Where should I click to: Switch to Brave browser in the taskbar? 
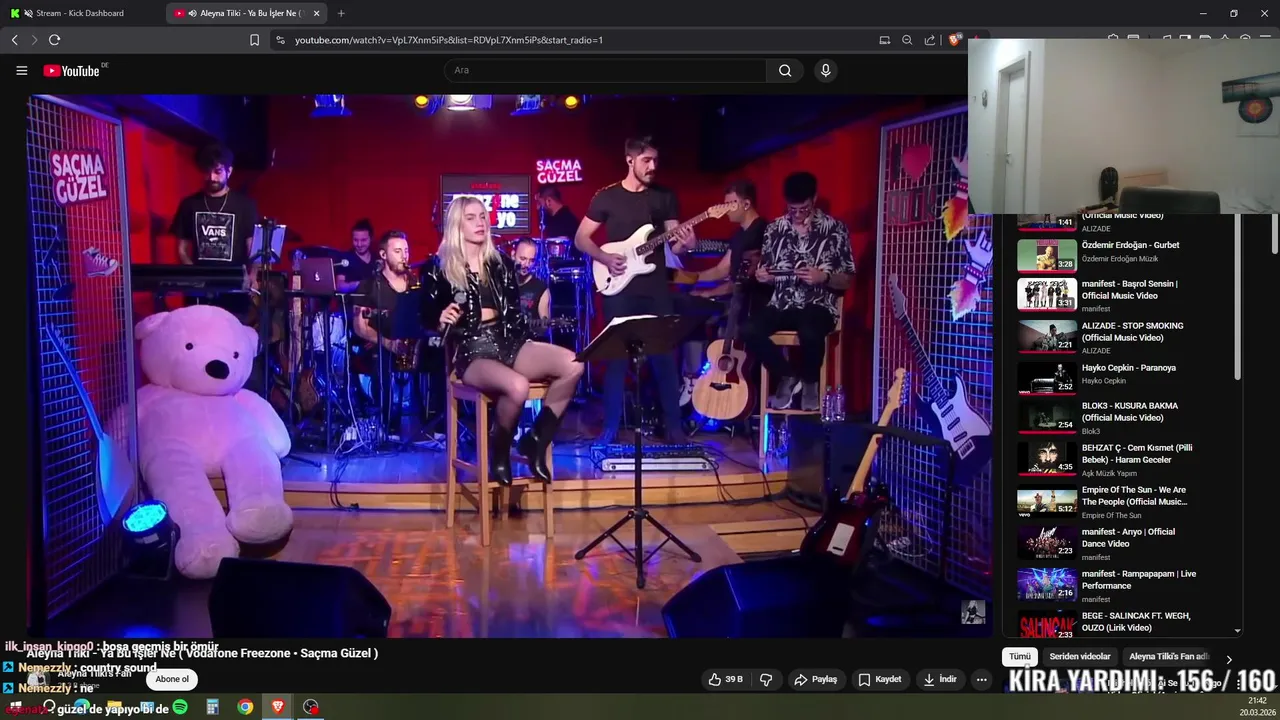(x=278, y=707)
